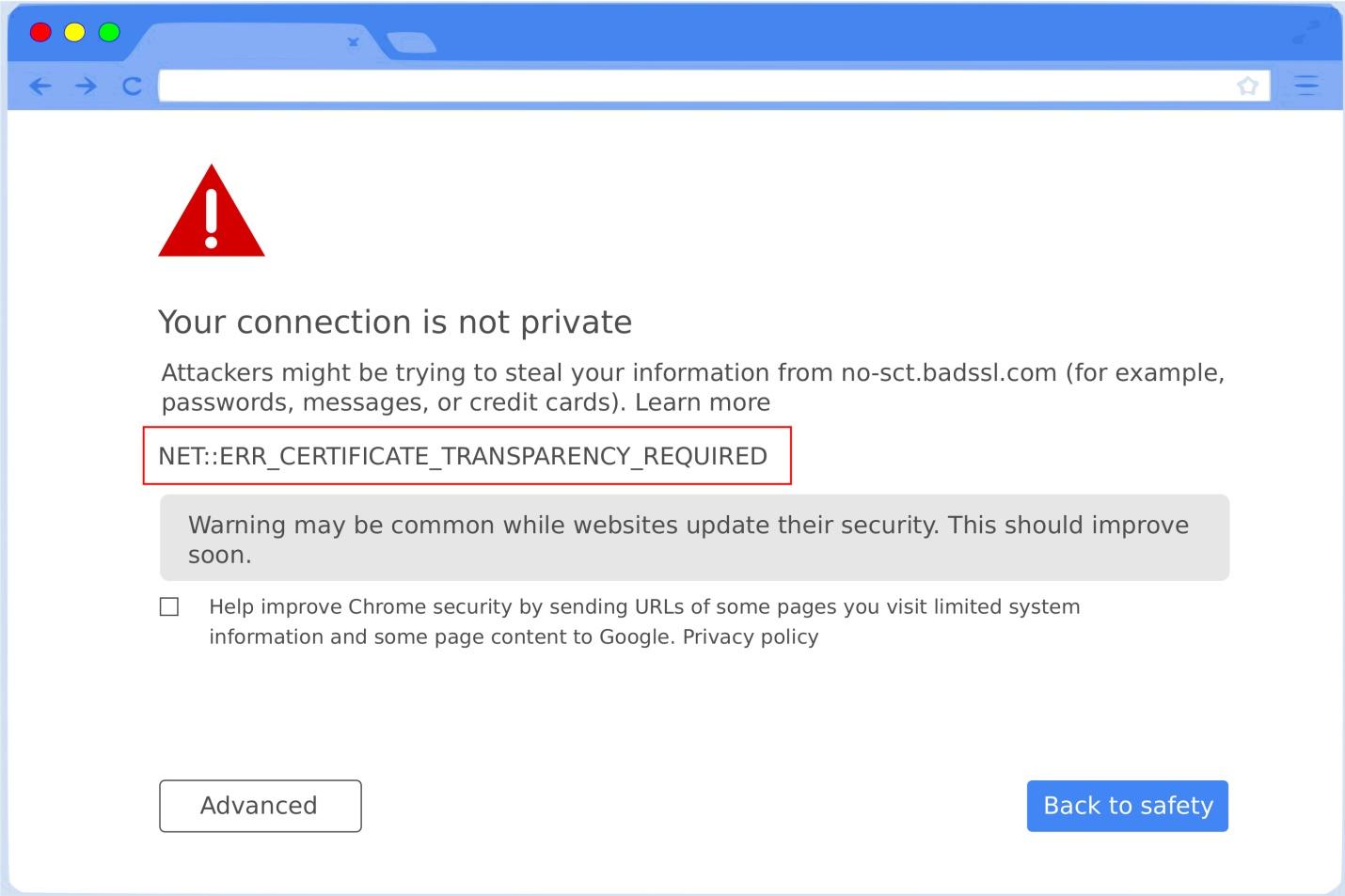The width and height of the screenshot is (1345, 896).
Task: Click the highlighted NET::ERR_CERTIFICATE_TRANSPARENCY_REQUIRED error box
Action: [467, 456]
